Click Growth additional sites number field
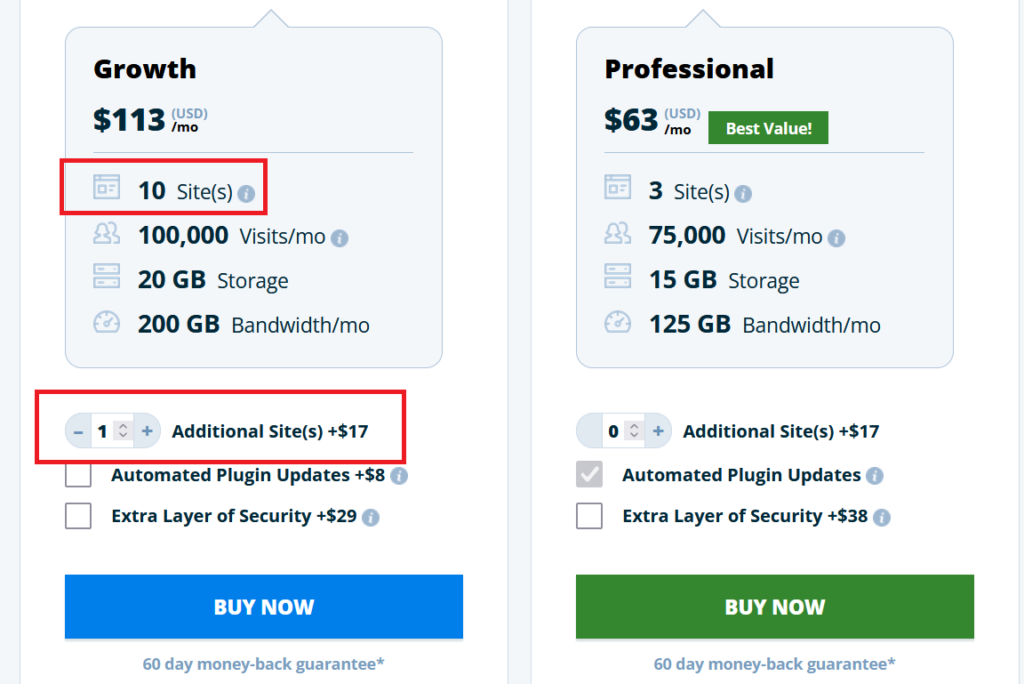 [x=104, y=432]
